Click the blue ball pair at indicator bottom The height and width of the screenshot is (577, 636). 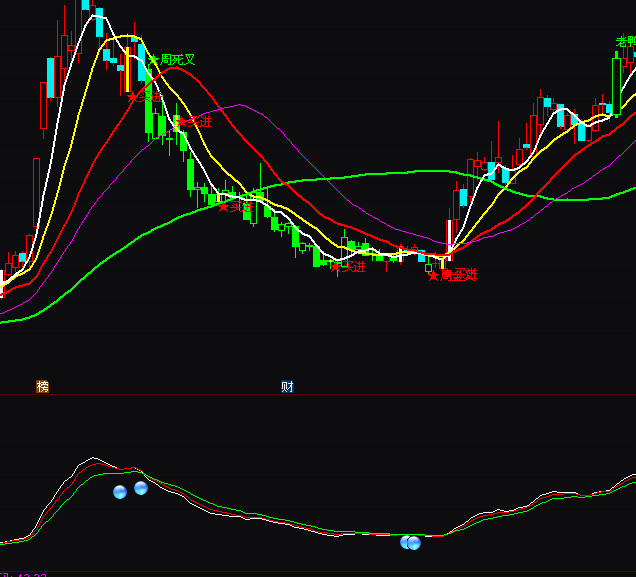(x=411, y=543)
